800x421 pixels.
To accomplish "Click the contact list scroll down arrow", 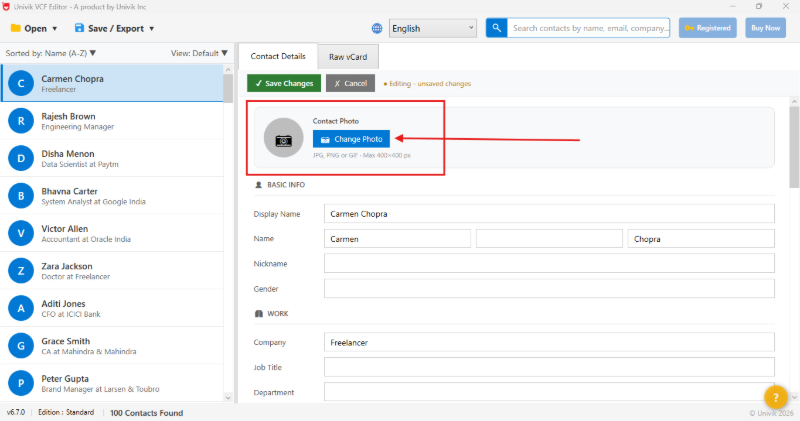I will [228, 398].
